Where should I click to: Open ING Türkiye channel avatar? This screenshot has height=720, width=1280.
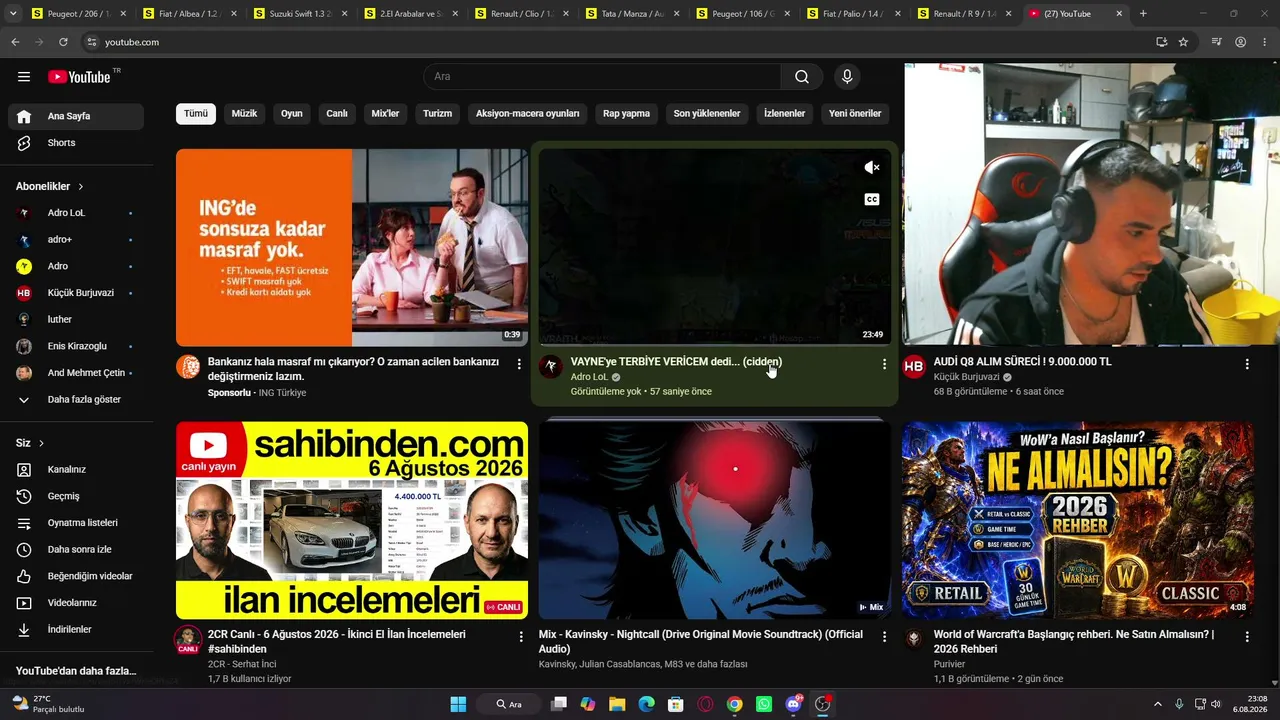[188, 367]
